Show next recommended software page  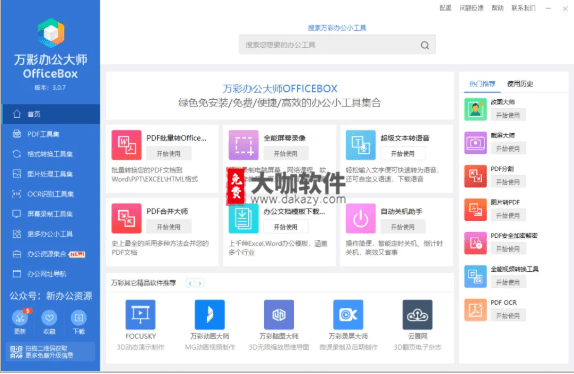200,283
